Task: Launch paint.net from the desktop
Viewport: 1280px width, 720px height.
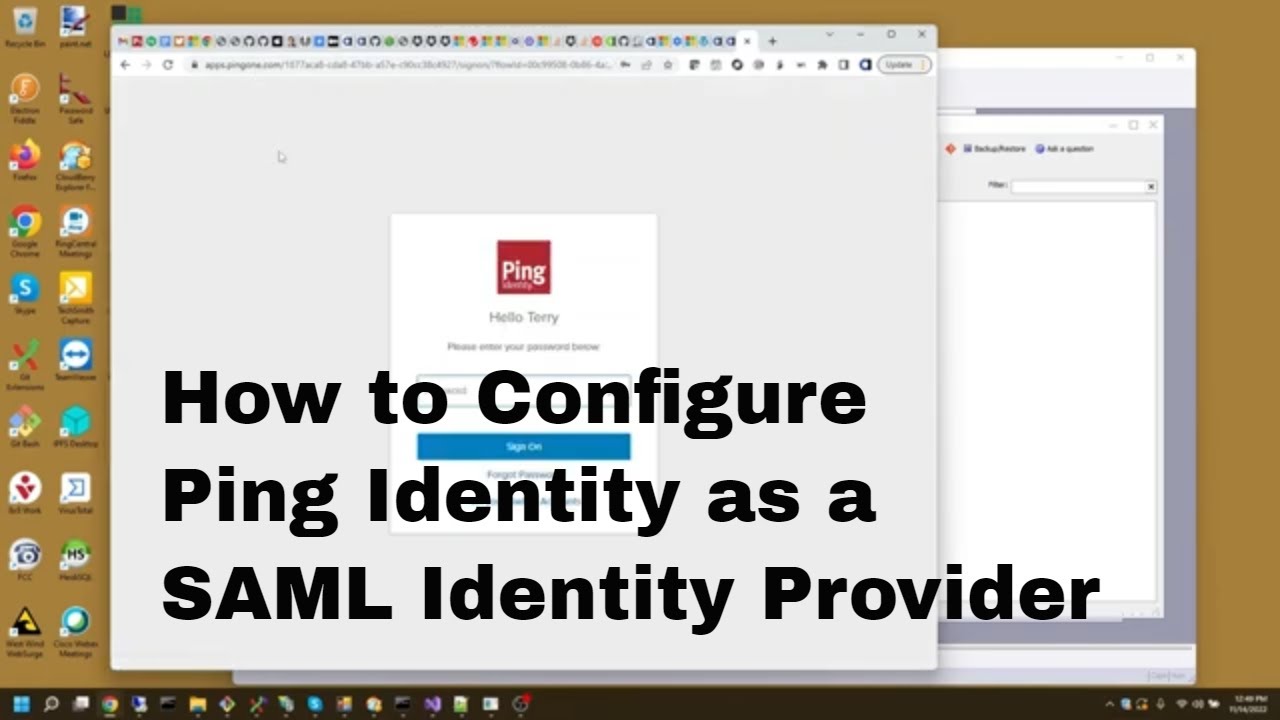Action: (75, 27)
